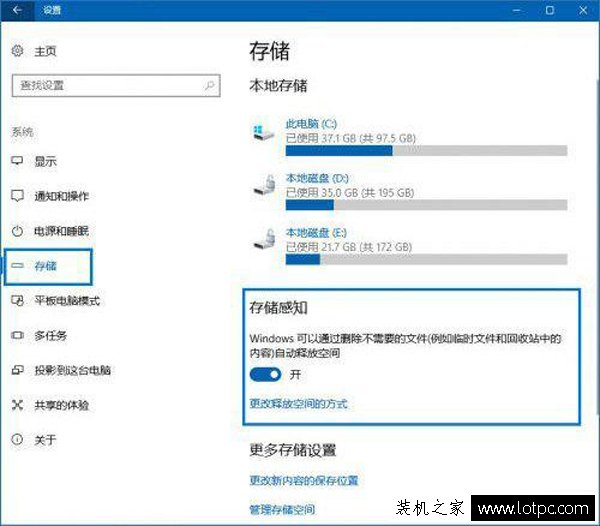Click the 本地存储 heading
This screenshot has height=526, width=600.
pyautogui.click(x=278, y=86)
